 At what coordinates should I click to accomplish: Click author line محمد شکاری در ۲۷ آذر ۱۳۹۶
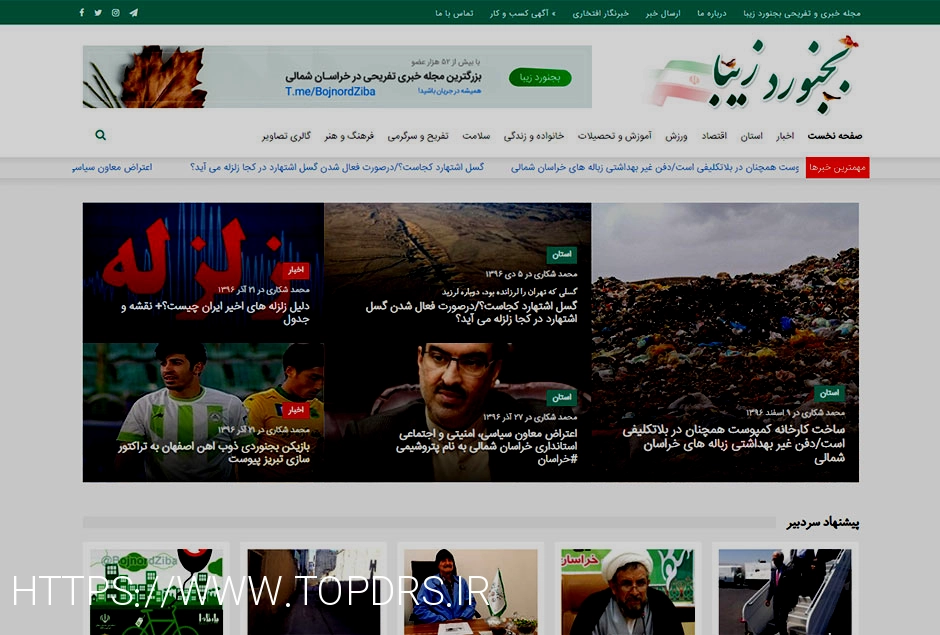click(530, 417)
